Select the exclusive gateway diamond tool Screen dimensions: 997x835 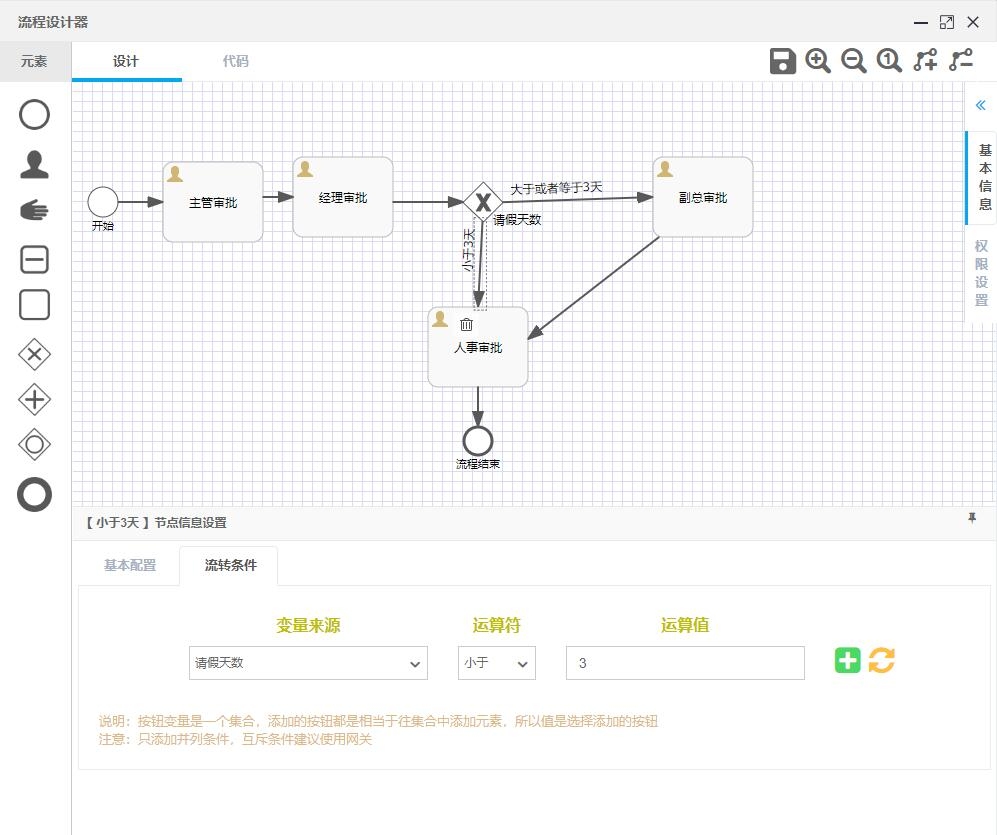[x=34, y=355]
